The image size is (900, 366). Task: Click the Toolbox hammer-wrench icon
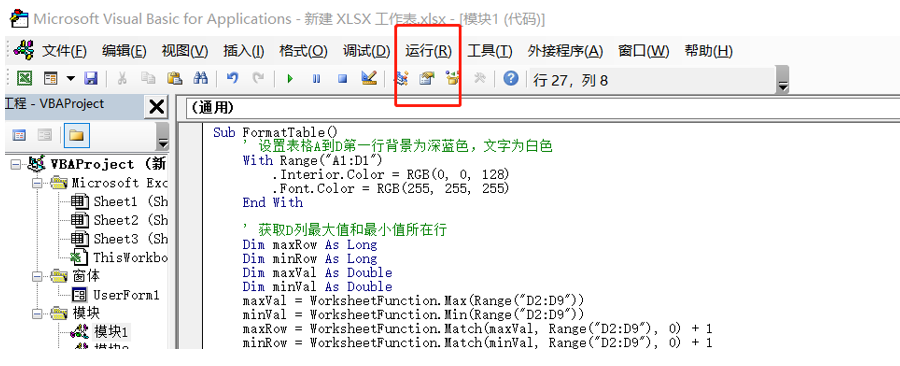click(x=479, y=79)
